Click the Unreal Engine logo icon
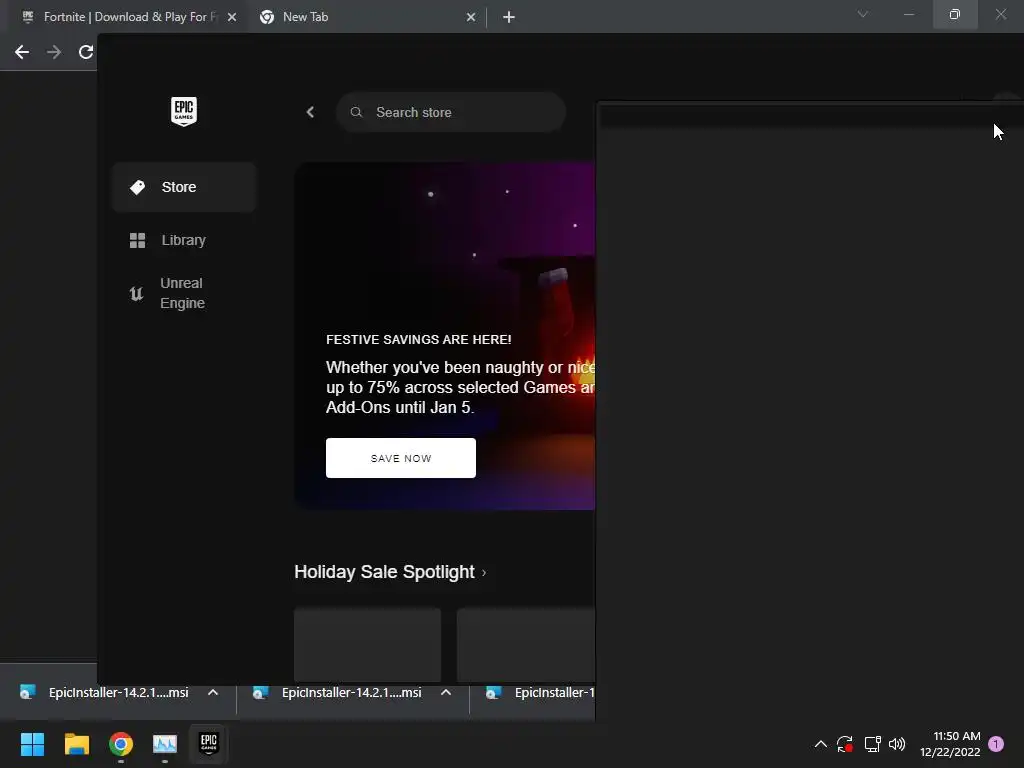Viewport: 1024px width, 768px height. tap(136, 294)
